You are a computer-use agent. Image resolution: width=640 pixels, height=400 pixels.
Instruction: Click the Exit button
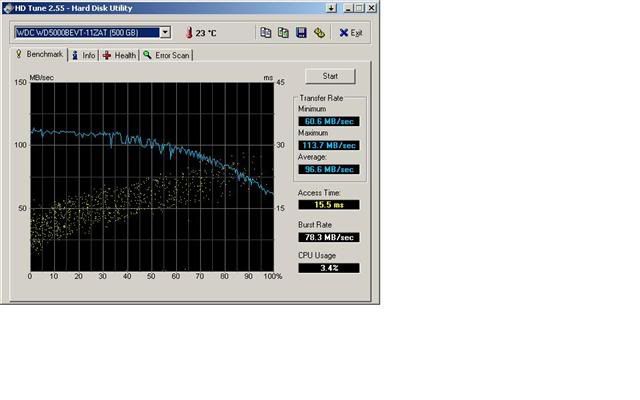pyautogui.click(x=351, y=32)
